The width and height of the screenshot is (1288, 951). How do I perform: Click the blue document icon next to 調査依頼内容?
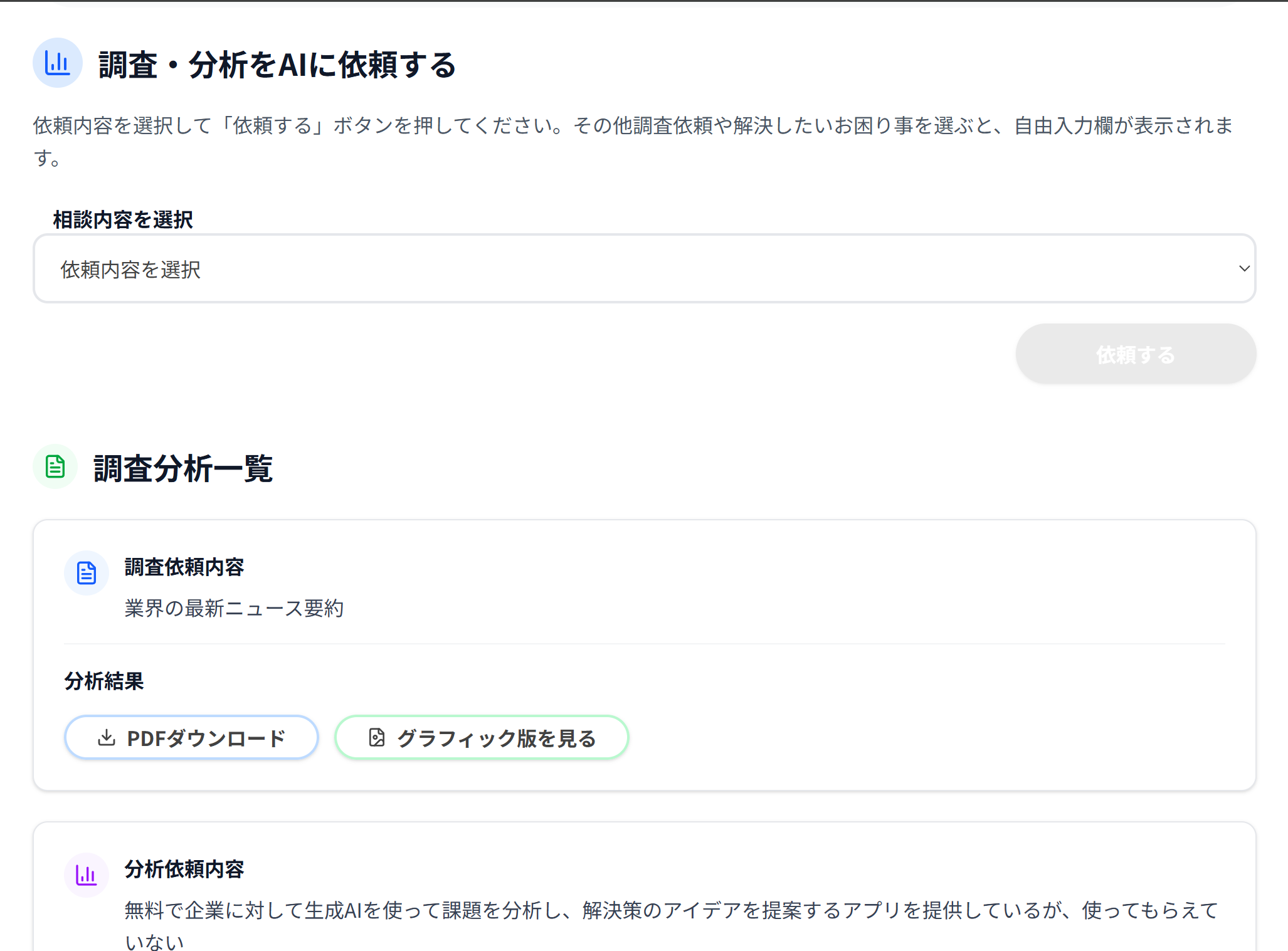87,573
